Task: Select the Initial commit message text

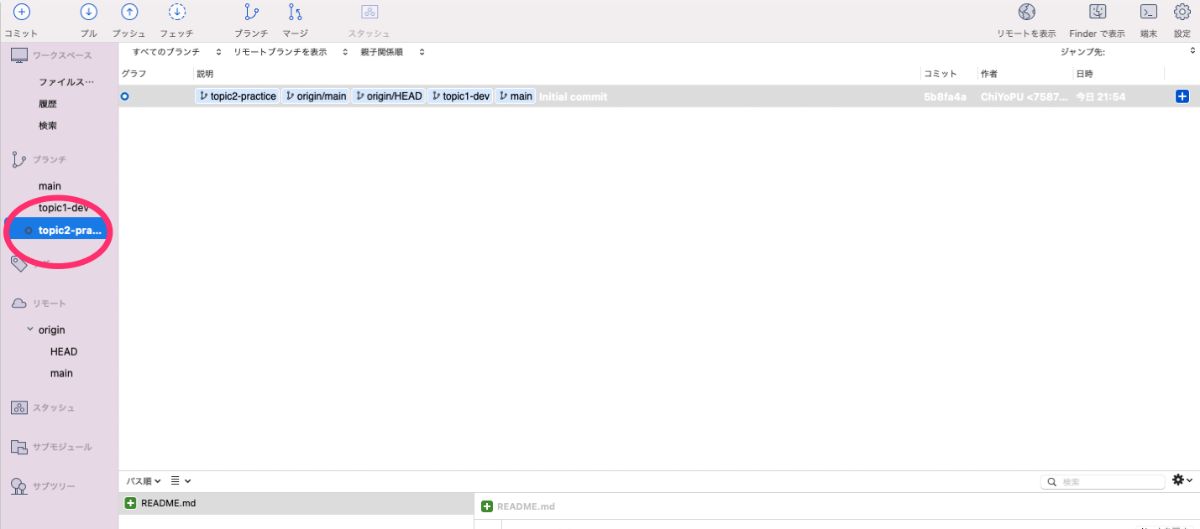Action: click(x=573, y=97)
